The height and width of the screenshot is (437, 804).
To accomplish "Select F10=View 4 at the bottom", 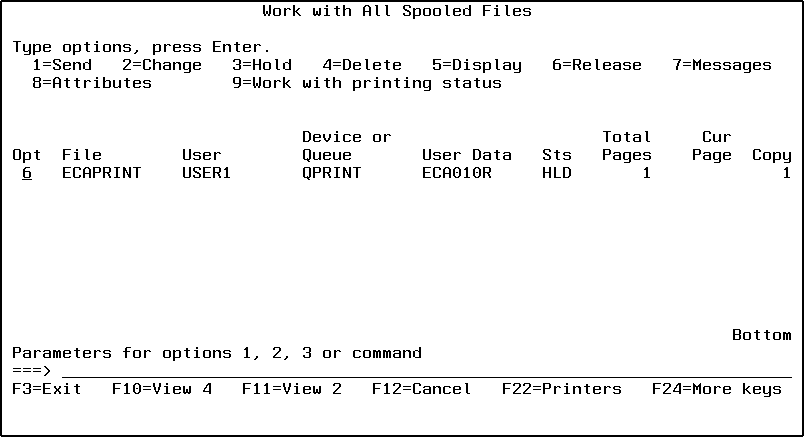I will click(x=161, y=389).
